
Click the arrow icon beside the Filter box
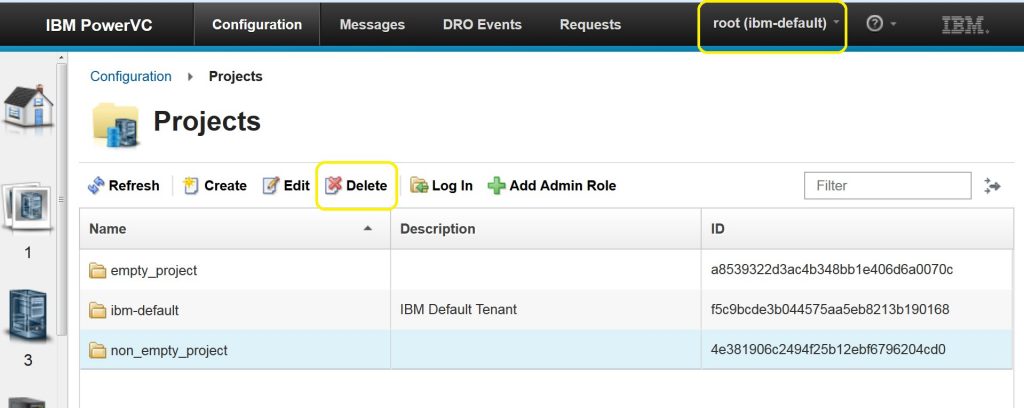(x=992, y=186)
